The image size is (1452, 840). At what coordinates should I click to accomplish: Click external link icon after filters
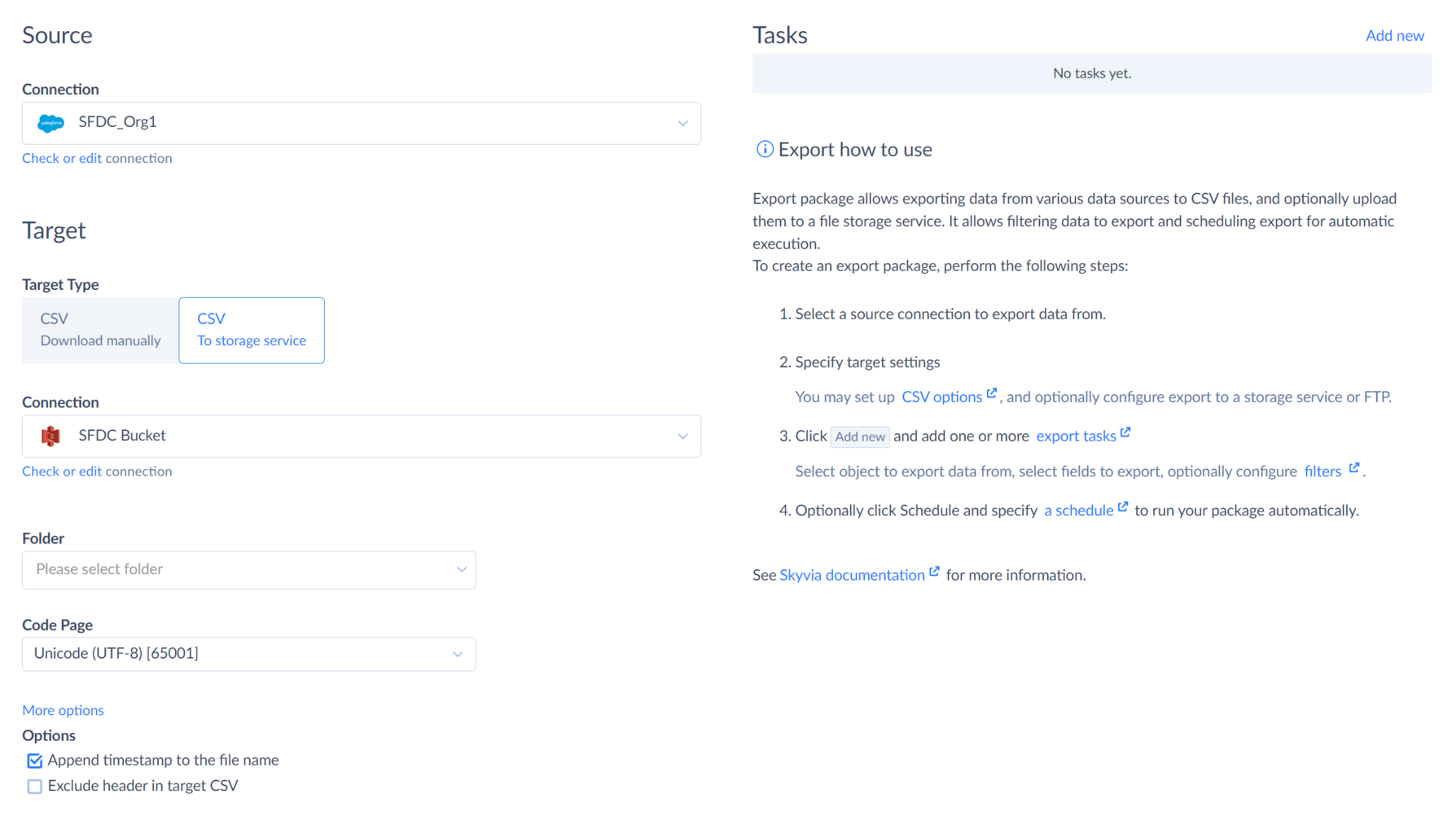[x=1354, y=468]
